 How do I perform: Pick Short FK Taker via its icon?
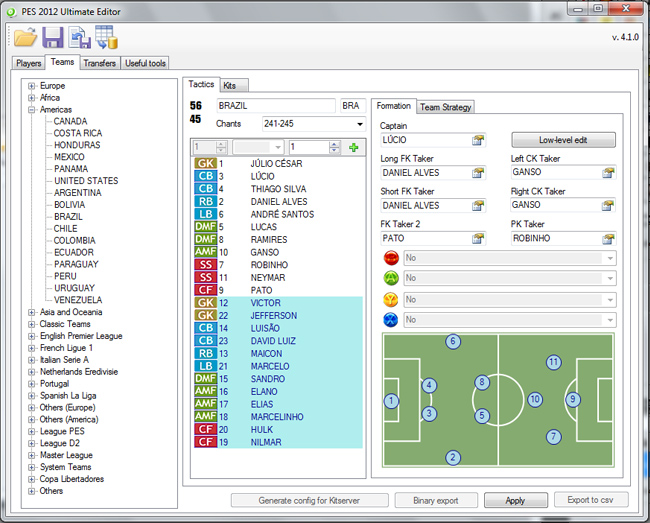click(478, 206)
